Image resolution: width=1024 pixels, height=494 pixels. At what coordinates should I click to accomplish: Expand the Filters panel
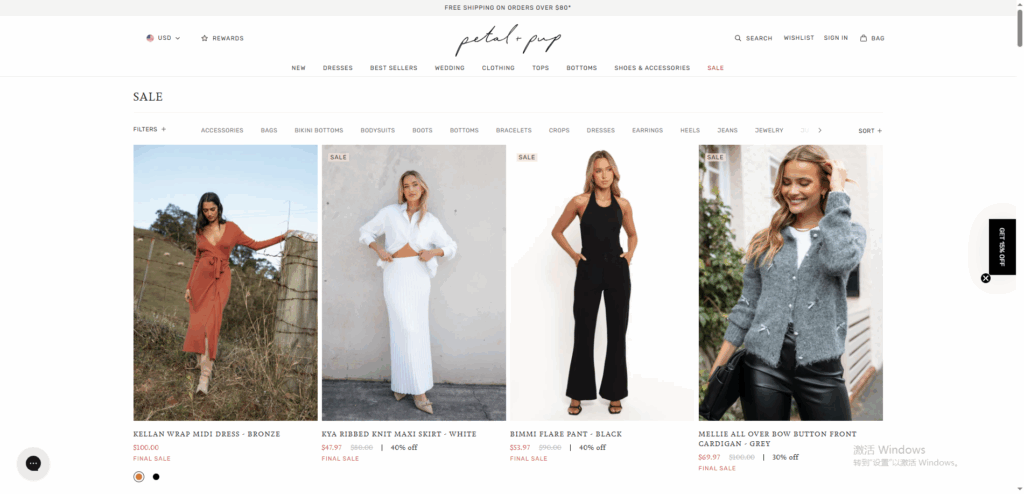150,129
